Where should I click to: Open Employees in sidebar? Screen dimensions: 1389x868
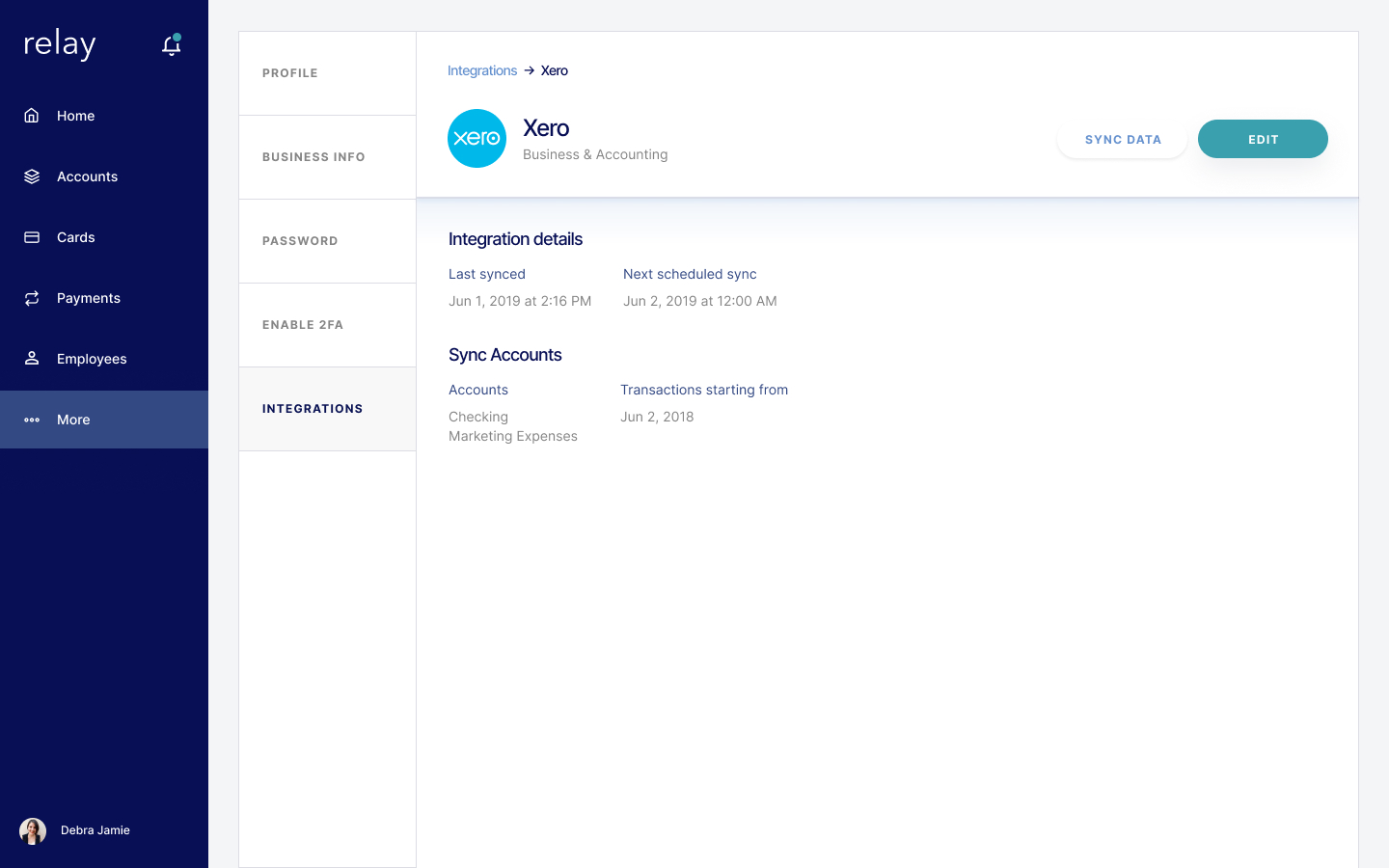(104, 359)
